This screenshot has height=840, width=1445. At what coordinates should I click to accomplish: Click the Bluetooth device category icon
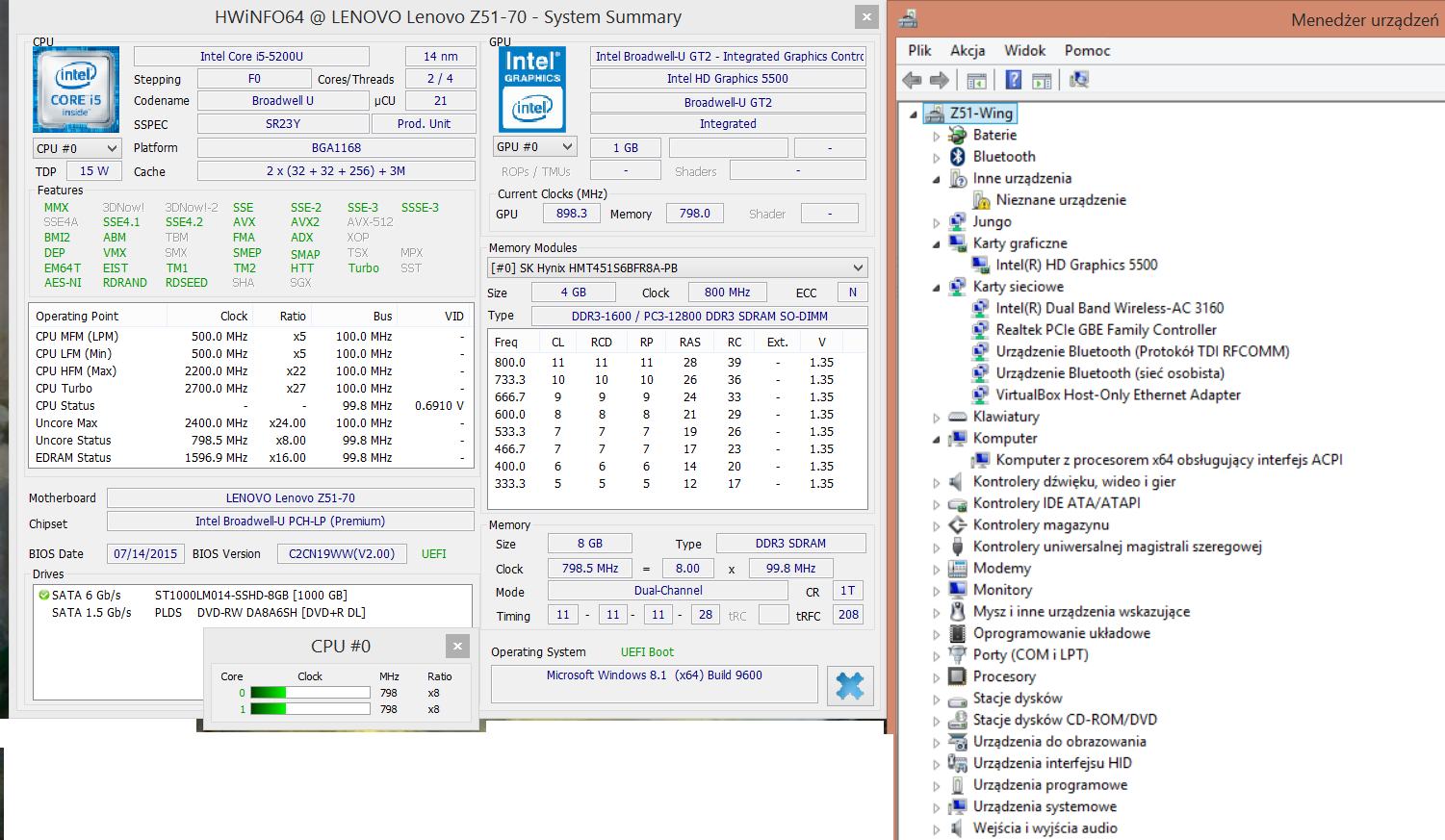(x=958, y=156)
